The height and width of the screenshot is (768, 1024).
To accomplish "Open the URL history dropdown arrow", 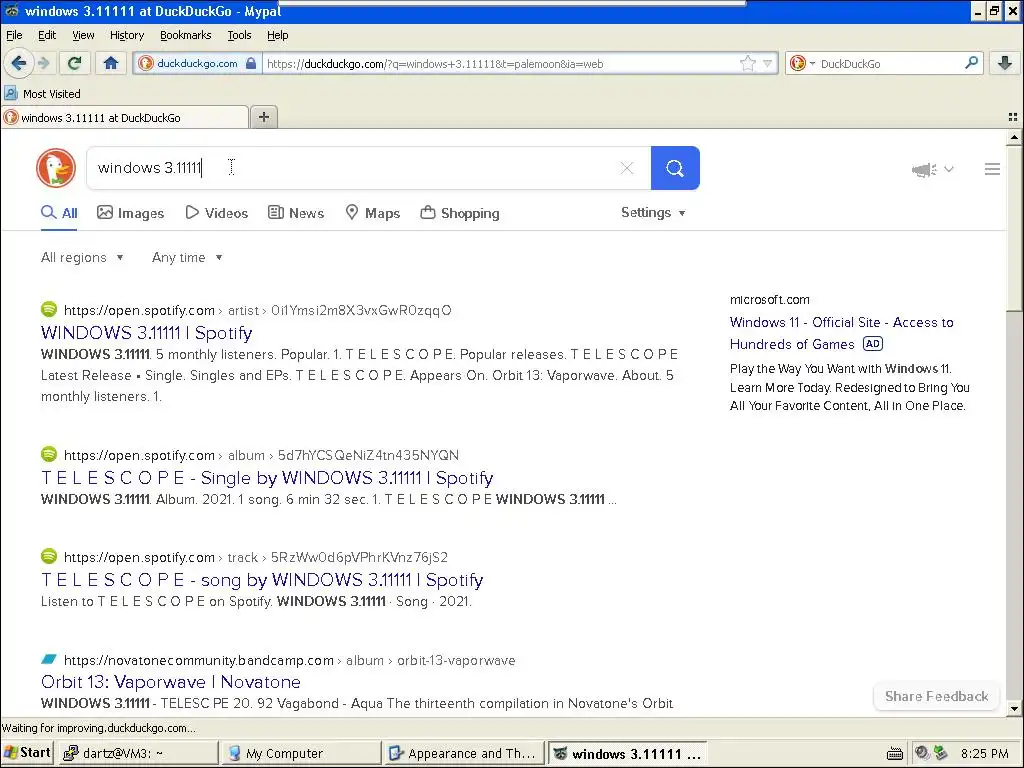I will tap(768, 63).
